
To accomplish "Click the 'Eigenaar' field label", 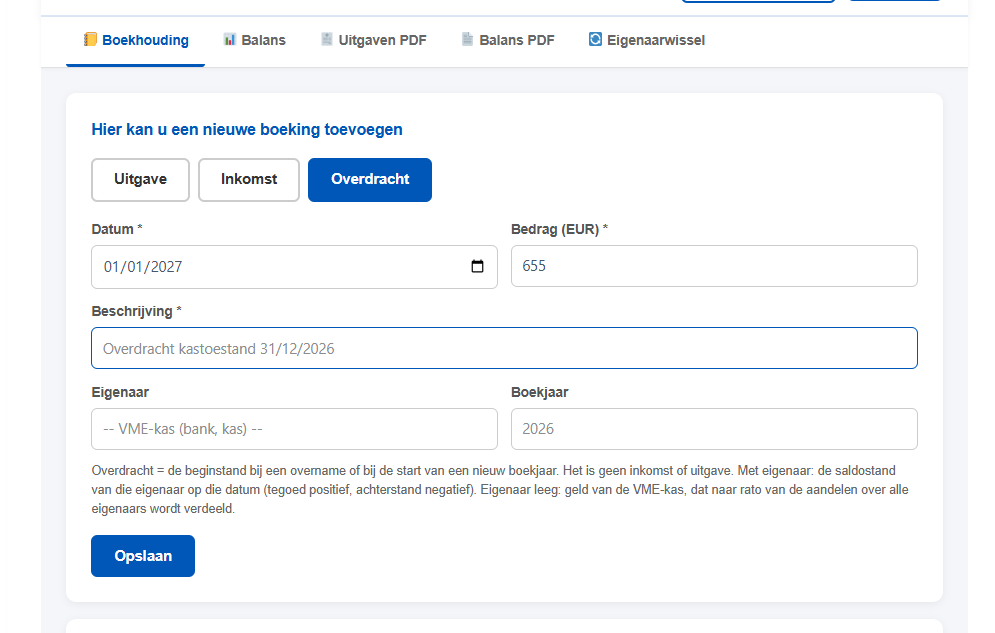I will [120, 392].
